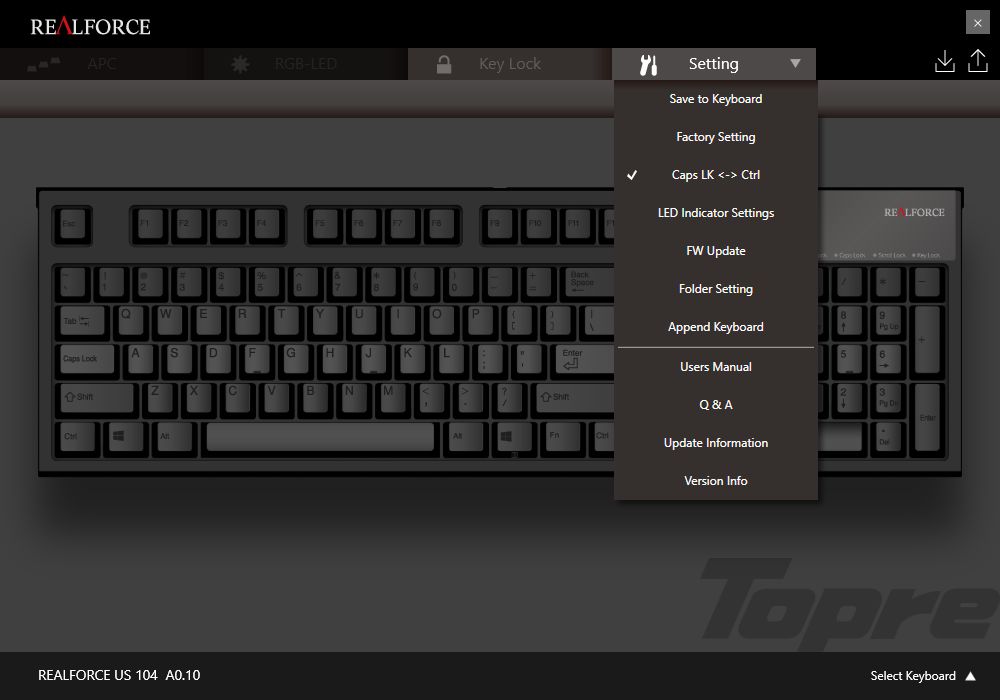Open the Users Manual entry

(x=716, y=367)
